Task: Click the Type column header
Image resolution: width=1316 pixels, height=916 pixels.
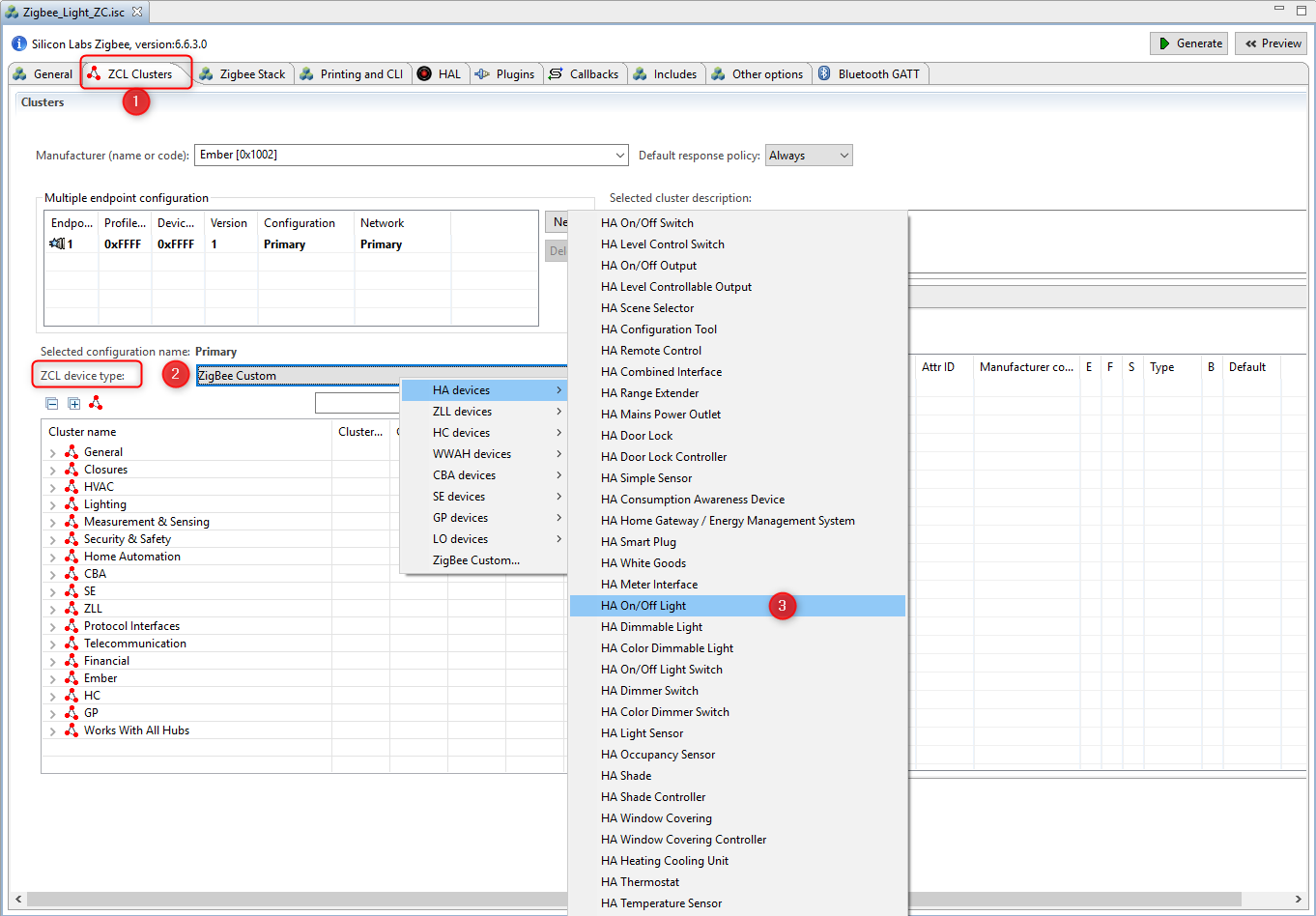Action: point(1172,367)
